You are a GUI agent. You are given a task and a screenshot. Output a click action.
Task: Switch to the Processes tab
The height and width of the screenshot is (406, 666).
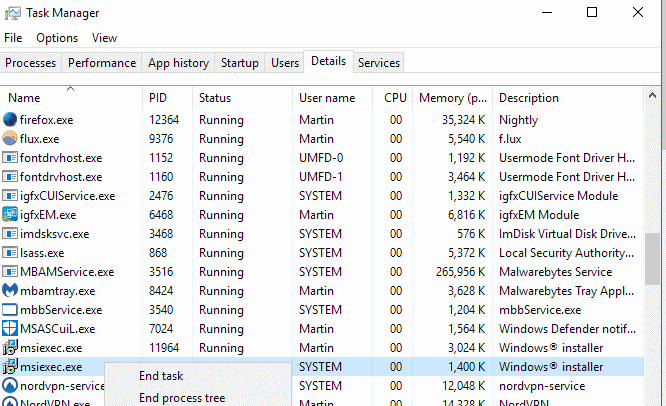31,63
